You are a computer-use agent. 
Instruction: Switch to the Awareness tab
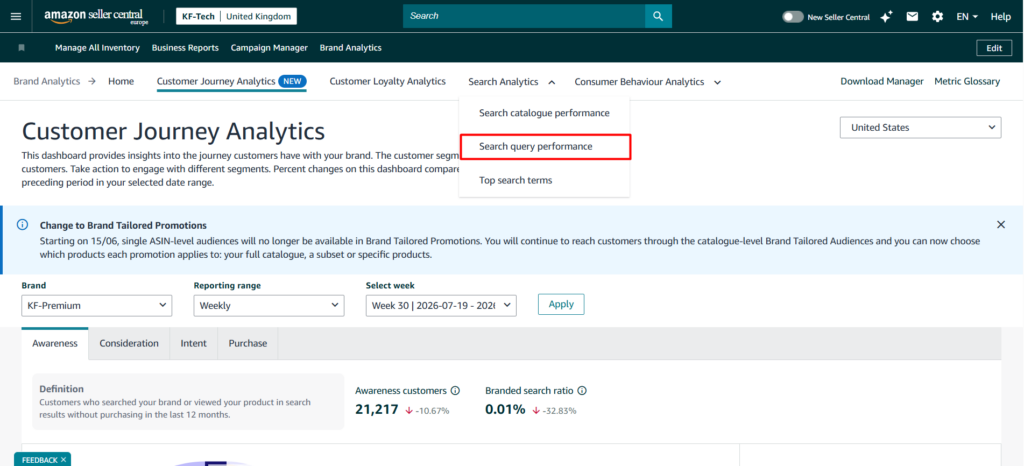coord(55,343)
